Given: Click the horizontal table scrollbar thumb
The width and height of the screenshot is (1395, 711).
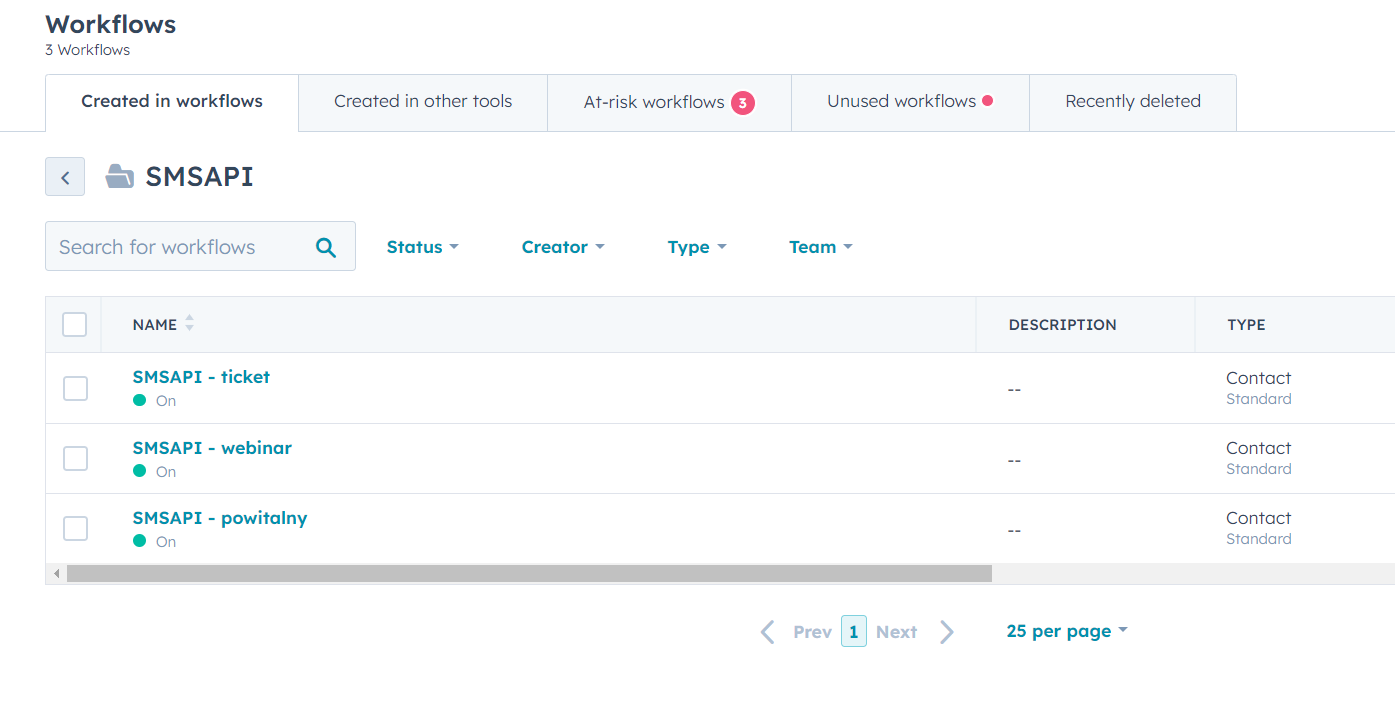Looking at the screenshot, I should pyautogui.click(x=529, y=574).
